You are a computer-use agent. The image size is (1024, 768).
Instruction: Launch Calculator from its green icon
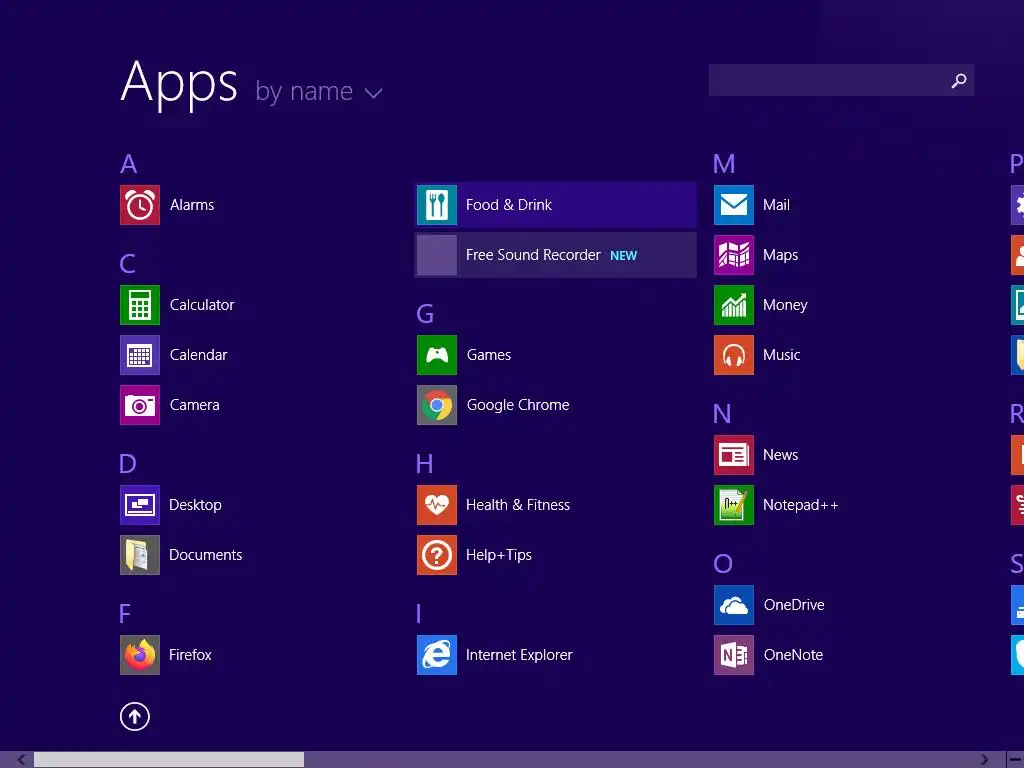140,305
